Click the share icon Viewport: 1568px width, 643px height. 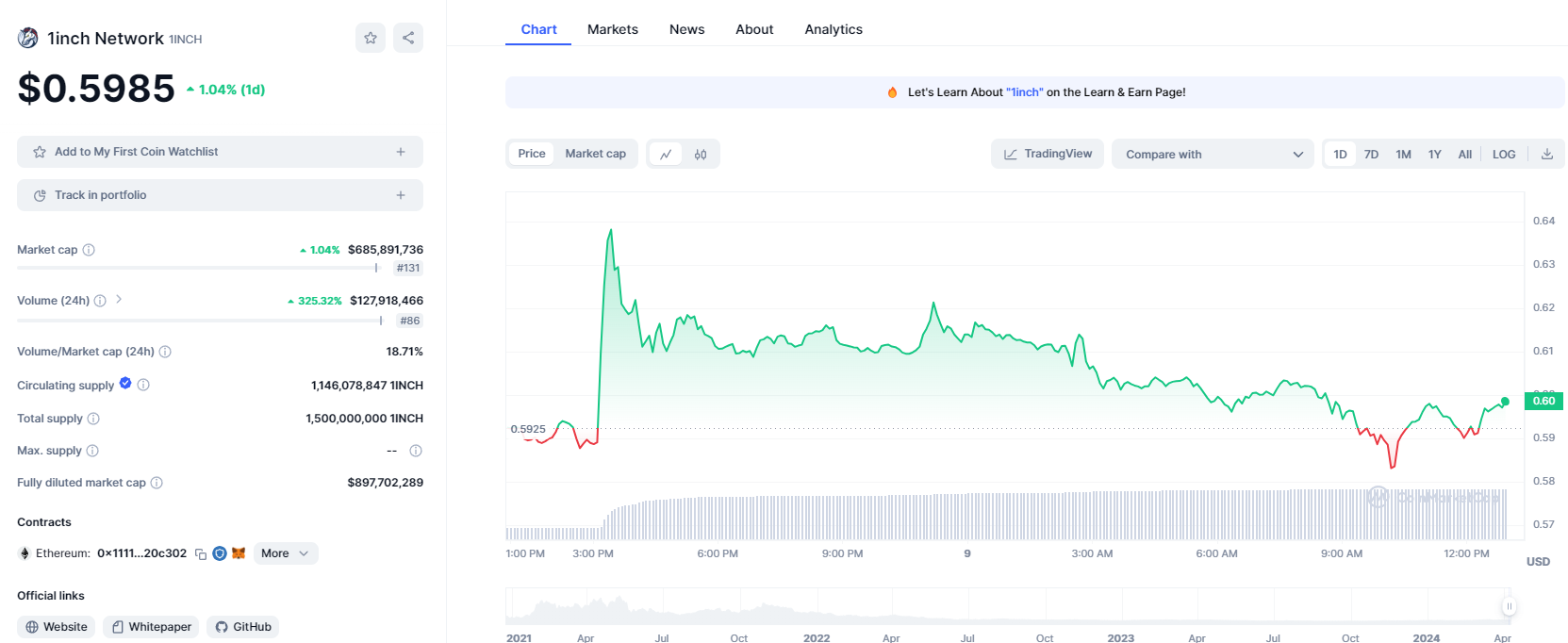pos(408,38)
